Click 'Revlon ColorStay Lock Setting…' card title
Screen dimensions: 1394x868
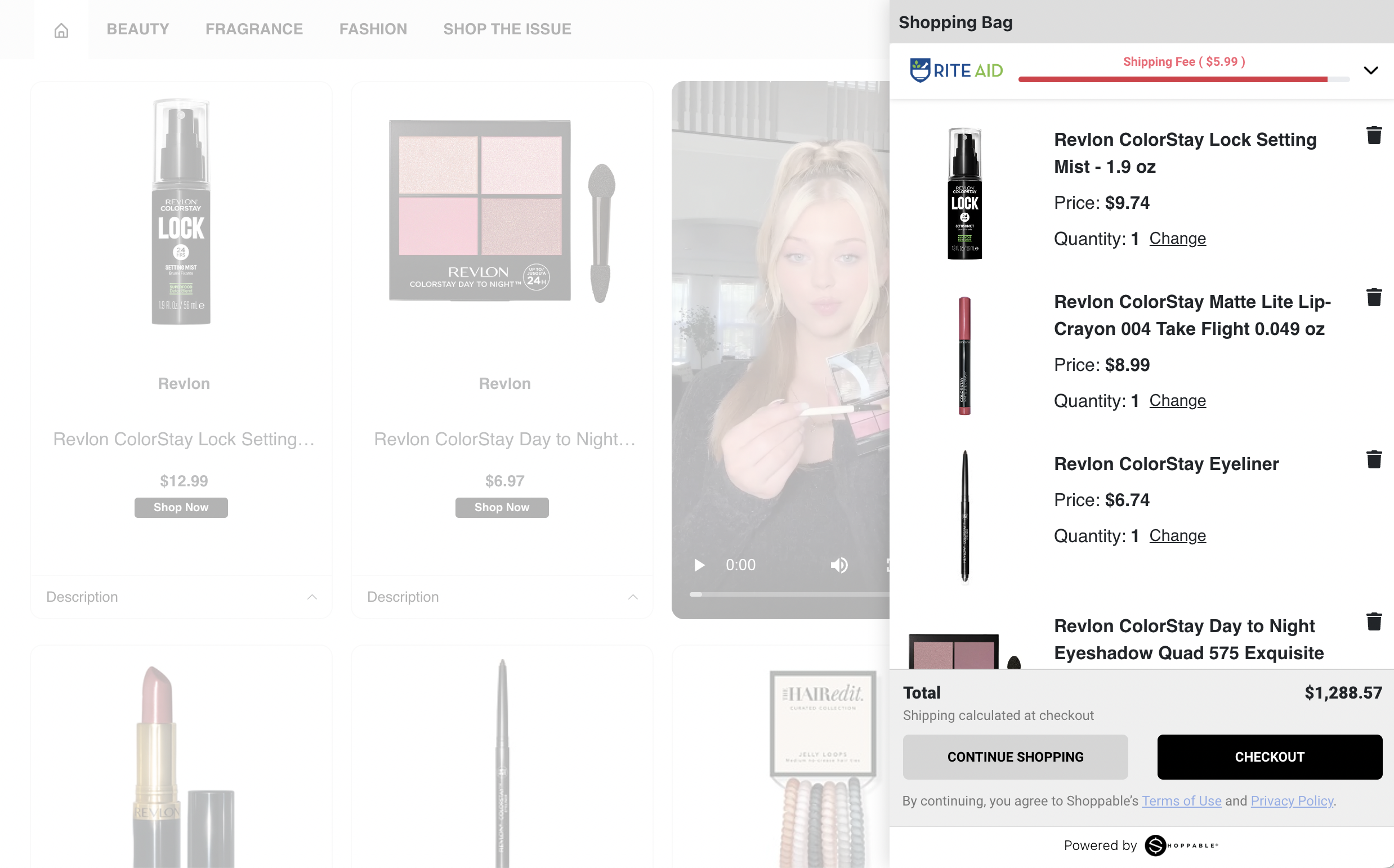tap(184, 439)
